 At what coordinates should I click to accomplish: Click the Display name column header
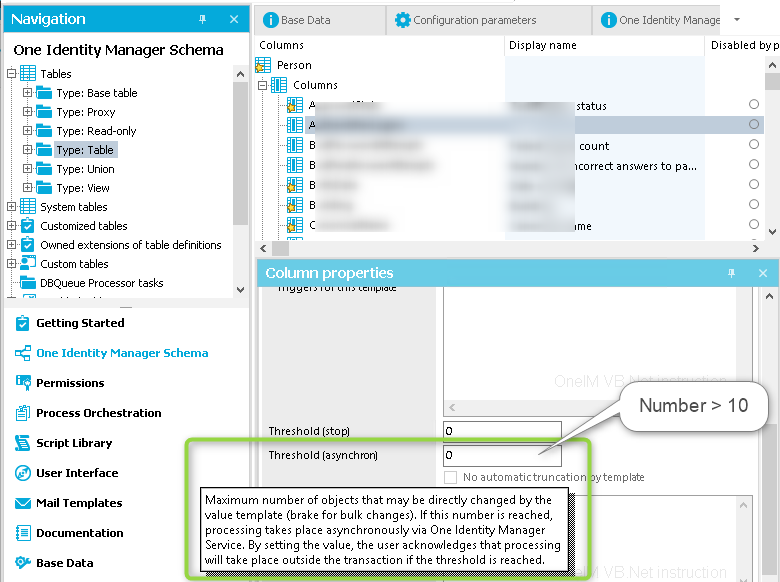[x=604, y=45]
